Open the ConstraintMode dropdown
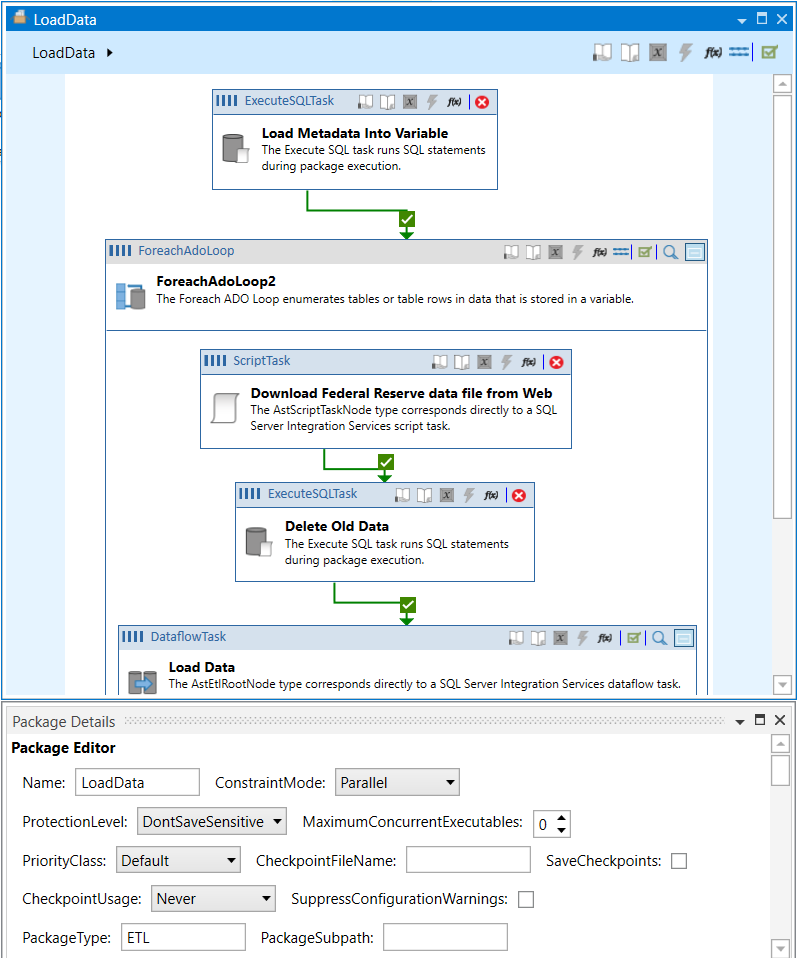This screenshot has width=797, height=958. (396, 782)
